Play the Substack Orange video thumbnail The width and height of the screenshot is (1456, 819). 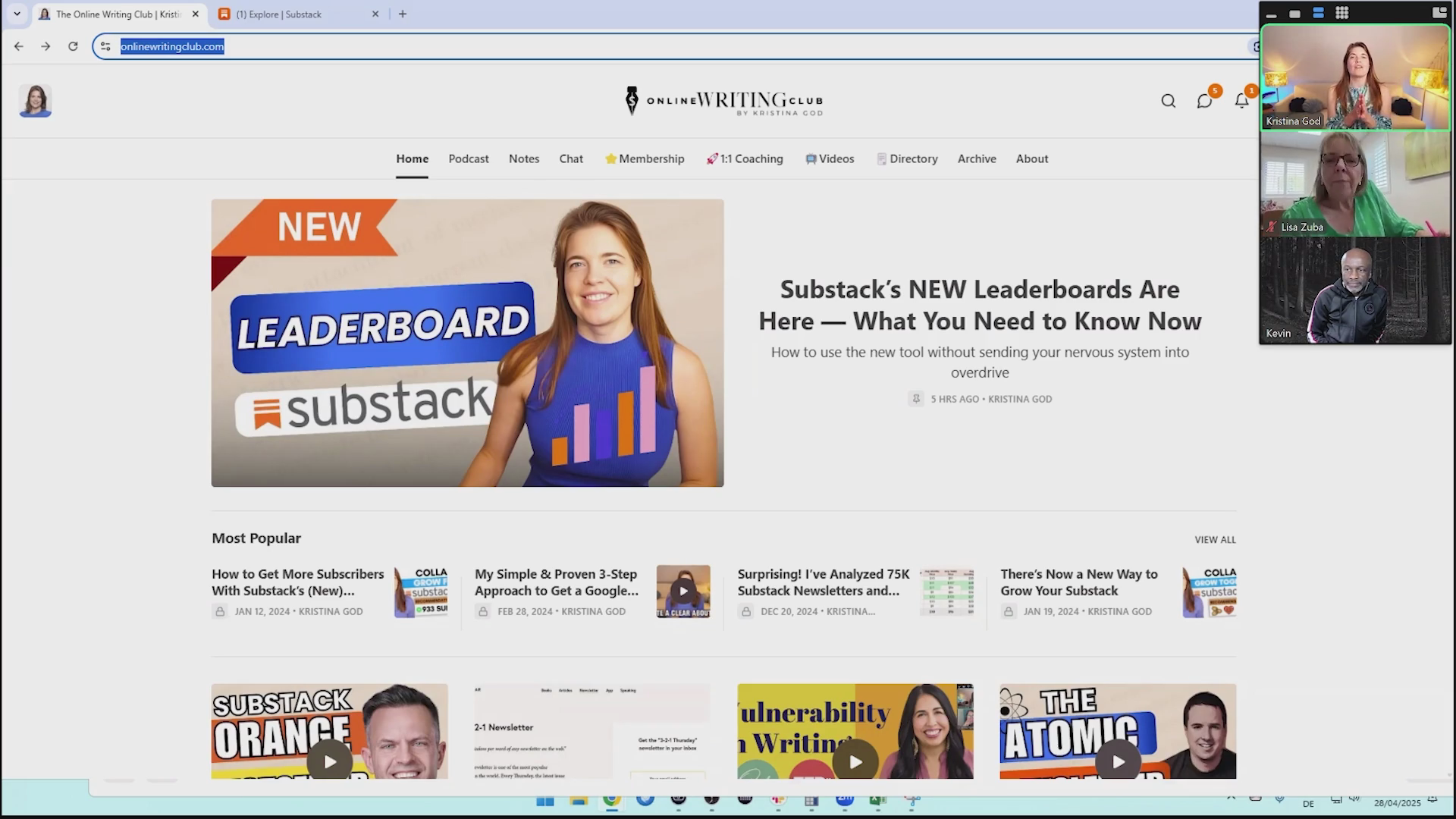click(x=329, y=761)
